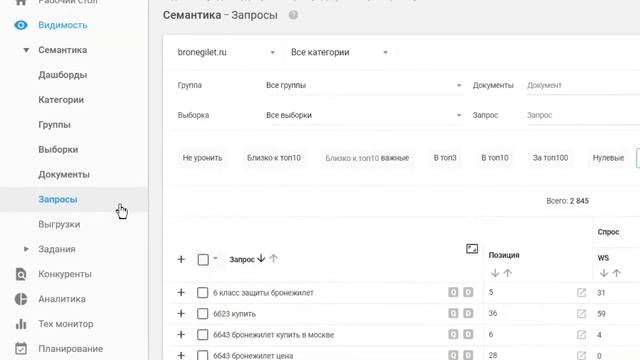Image resolution: width=640 pixels, height=360 pixels.
Task: Click the 'Всего: 2 845' total count
Action: 567,201
